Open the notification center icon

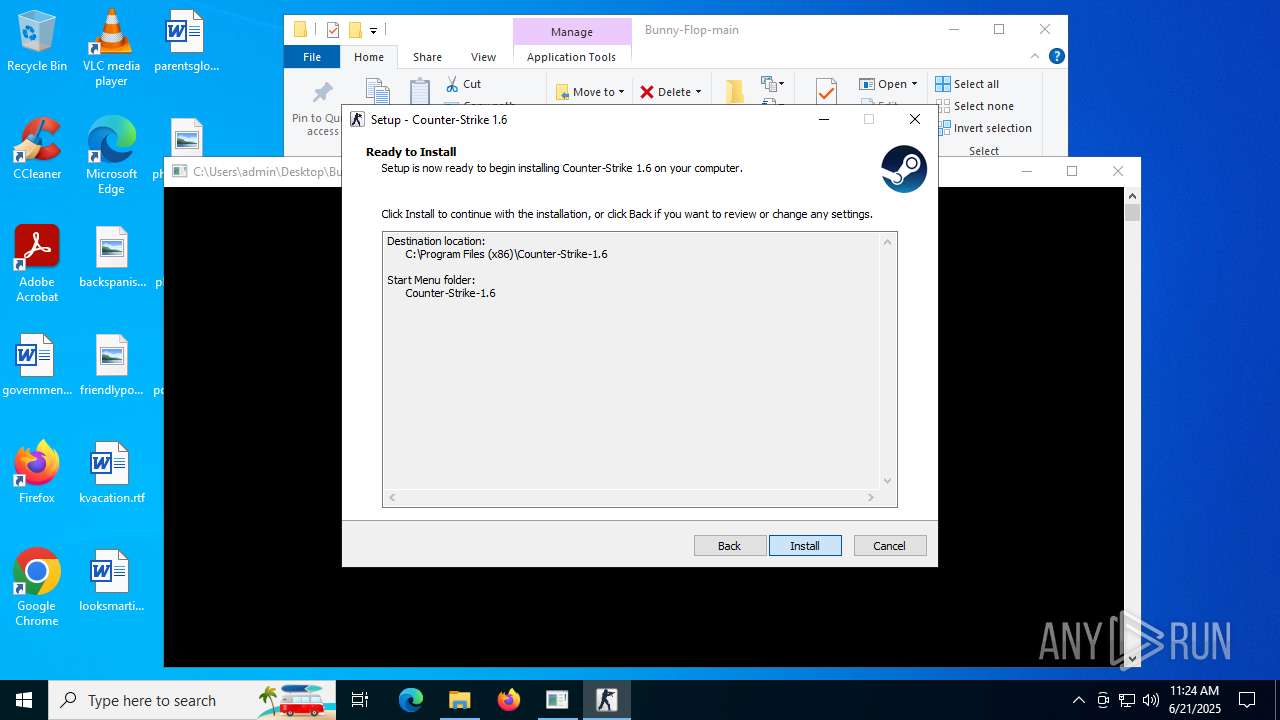(1247, 700)
